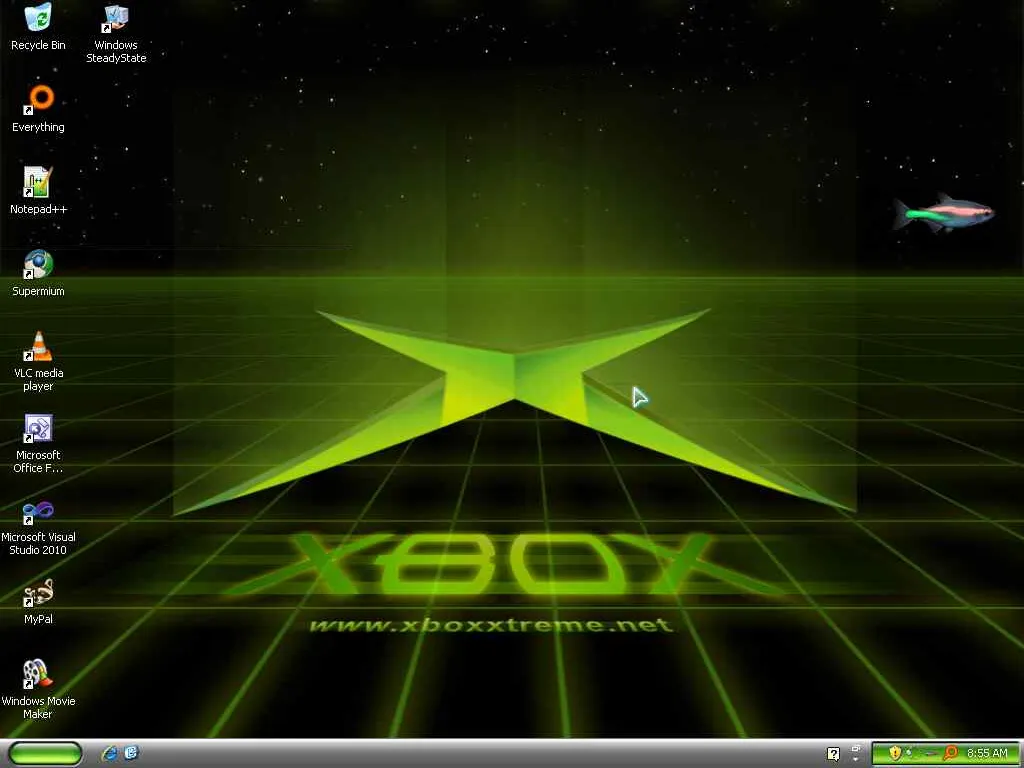Launch Internet Explorer from Quick Launch
Viewport: 1024px width, 768px height.
click(x=110, y=753)
